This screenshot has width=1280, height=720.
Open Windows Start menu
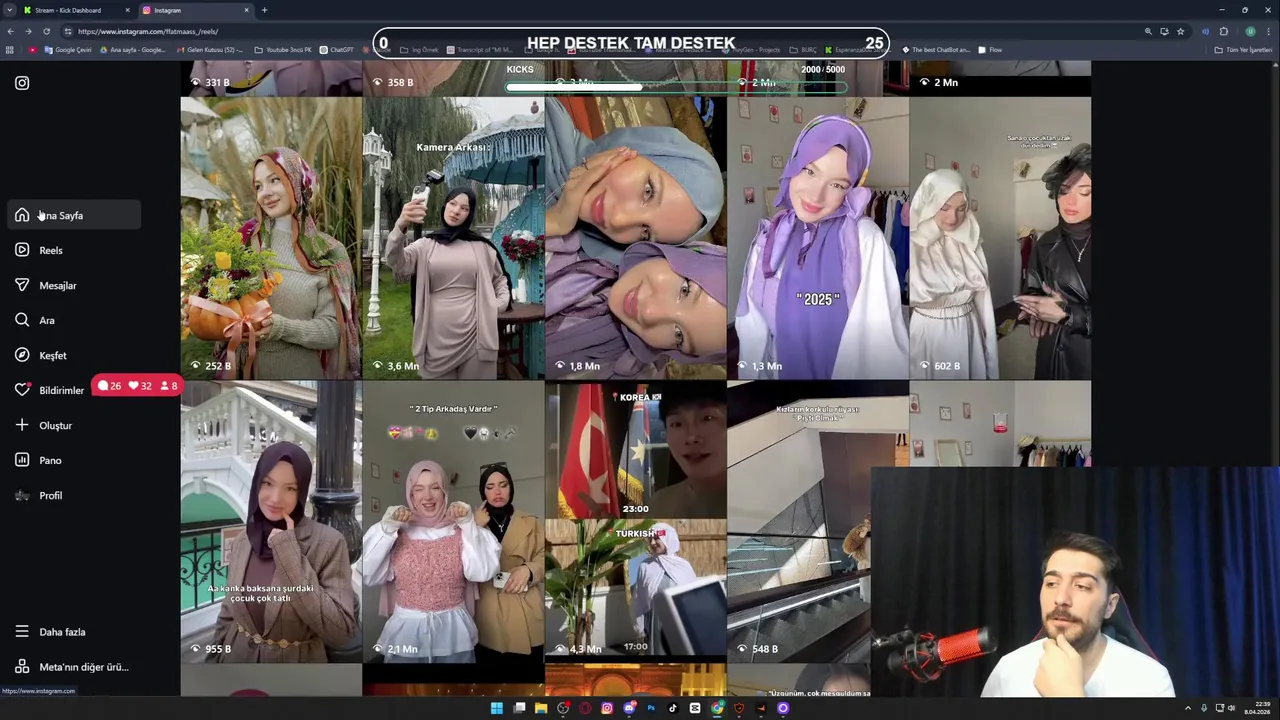tap(496, 708)
